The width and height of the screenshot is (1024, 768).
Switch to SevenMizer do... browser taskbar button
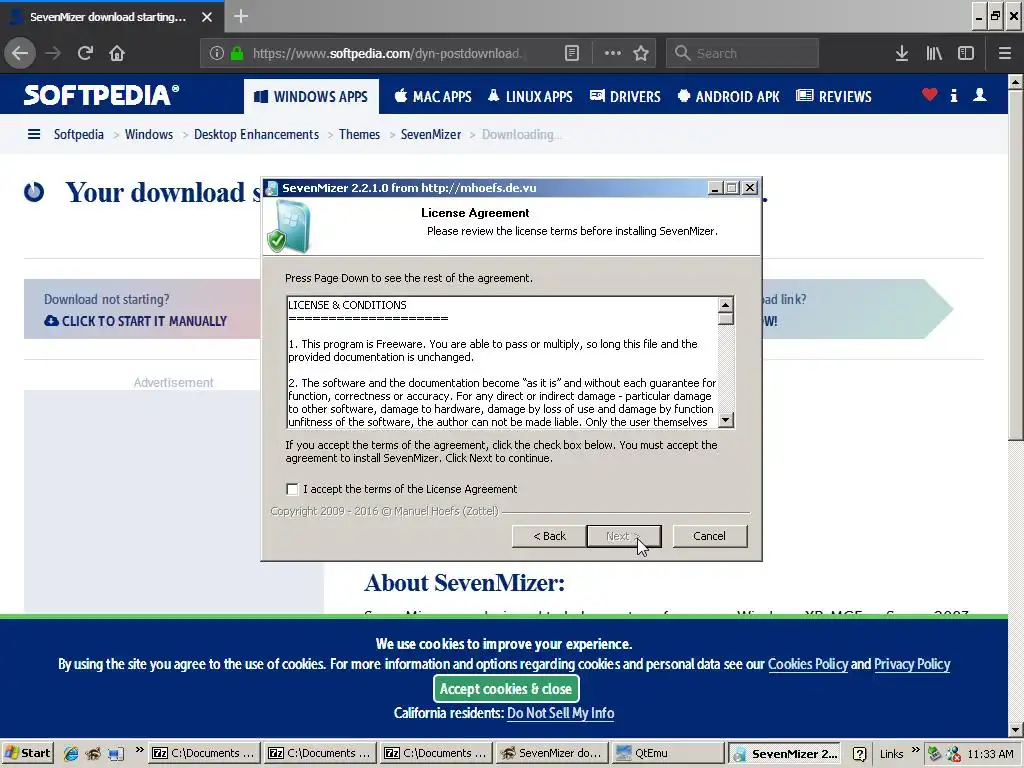click(x=552, y=753)
